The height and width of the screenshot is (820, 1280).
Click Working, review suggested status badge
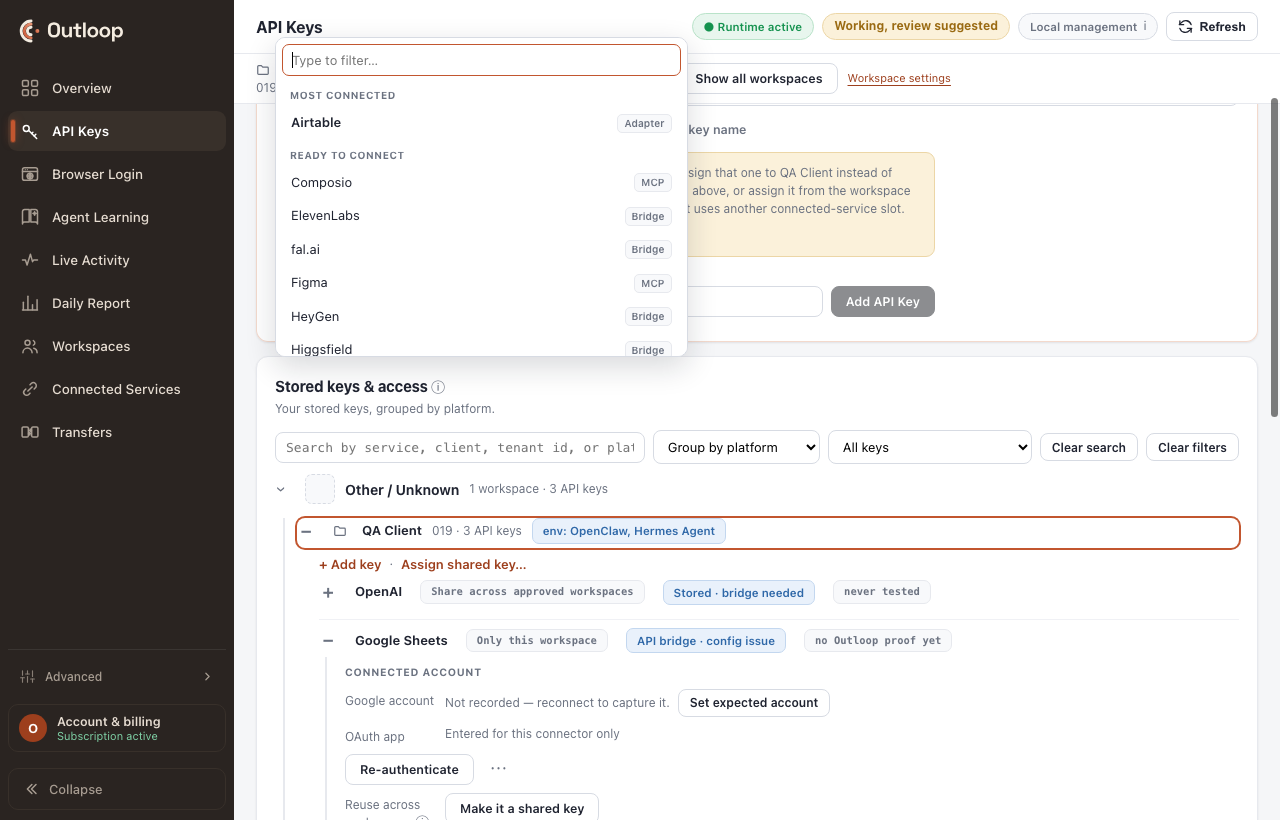[x=916, y=26]
